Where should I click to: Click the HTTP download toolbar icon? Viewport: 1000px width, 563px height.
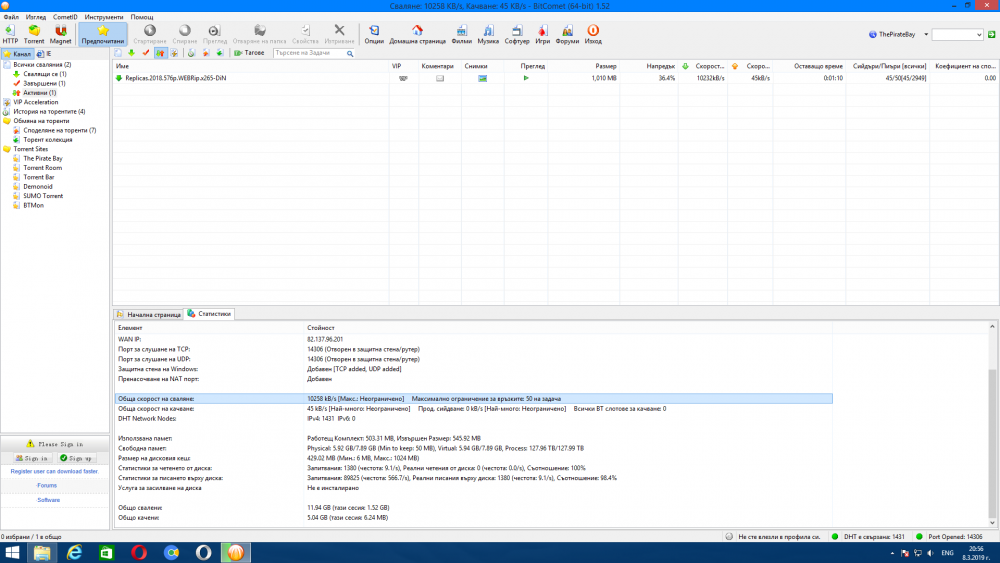pyautogui.click(x=10, y=34)
